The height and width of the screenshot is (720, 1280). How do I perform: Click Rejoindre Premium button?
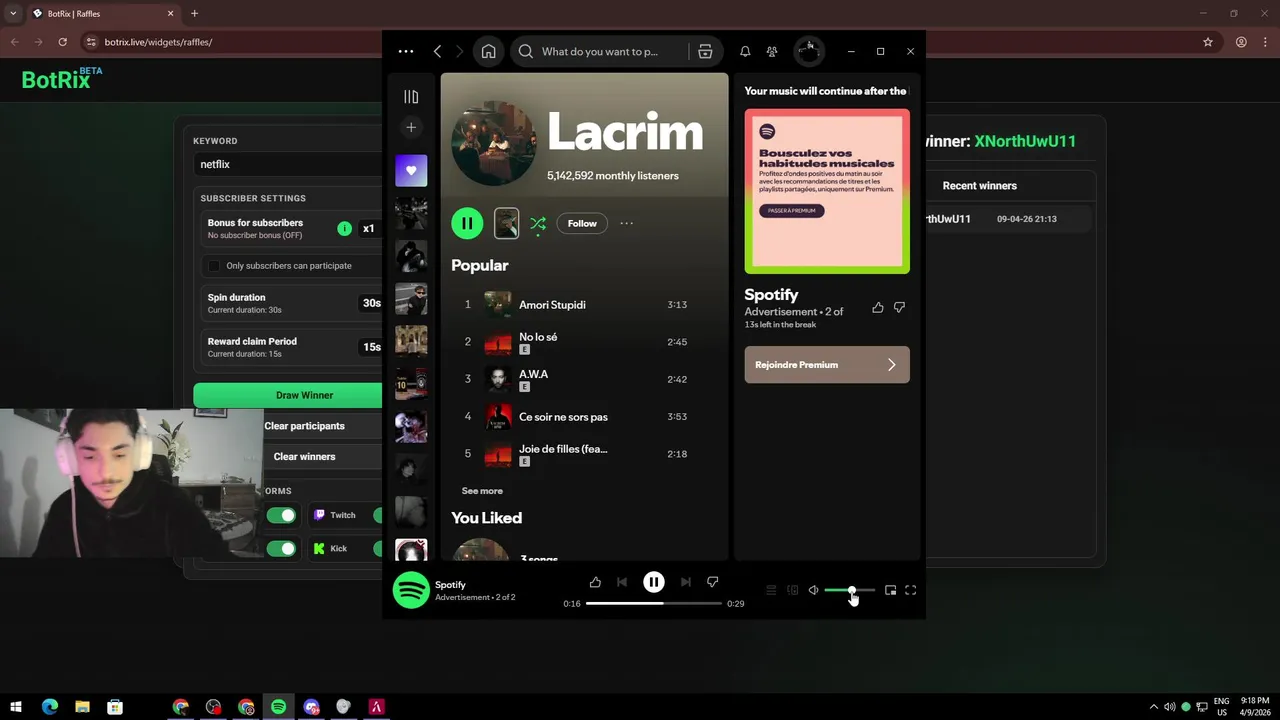click(827, 365)
